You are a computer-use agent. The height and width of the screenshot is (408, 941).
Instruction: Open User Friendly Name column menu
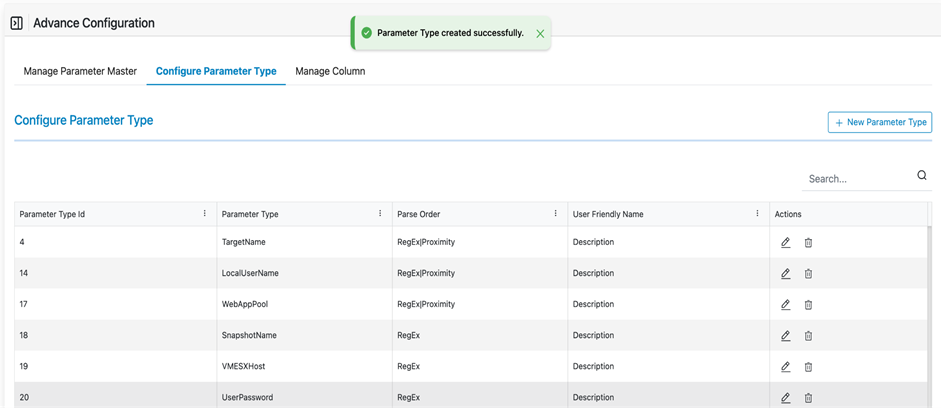pos(757,214)
